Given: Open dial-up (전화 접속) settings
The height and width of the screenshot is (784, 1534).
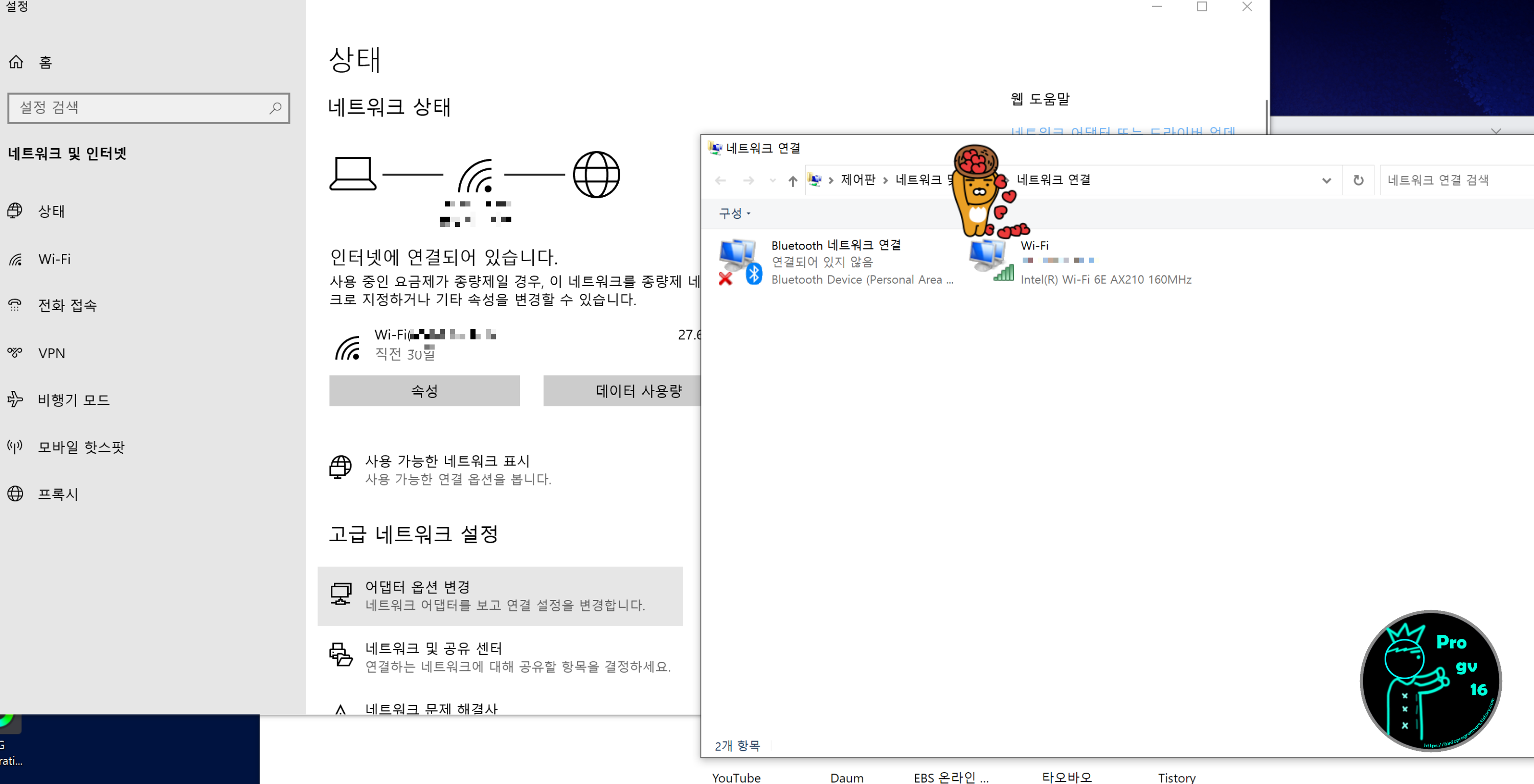Looking at the screenshot, I should [66, 306].
